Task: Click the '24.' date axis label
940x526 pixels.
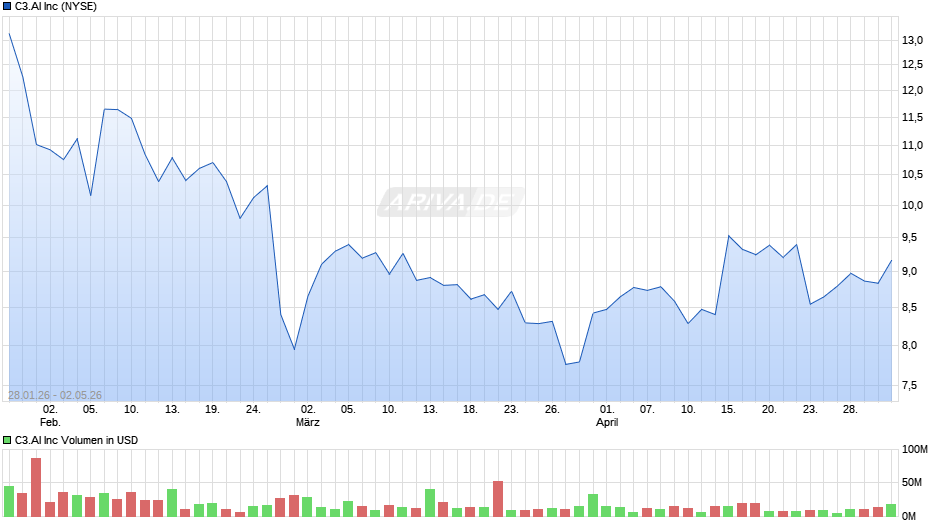Action: point(253,410)
